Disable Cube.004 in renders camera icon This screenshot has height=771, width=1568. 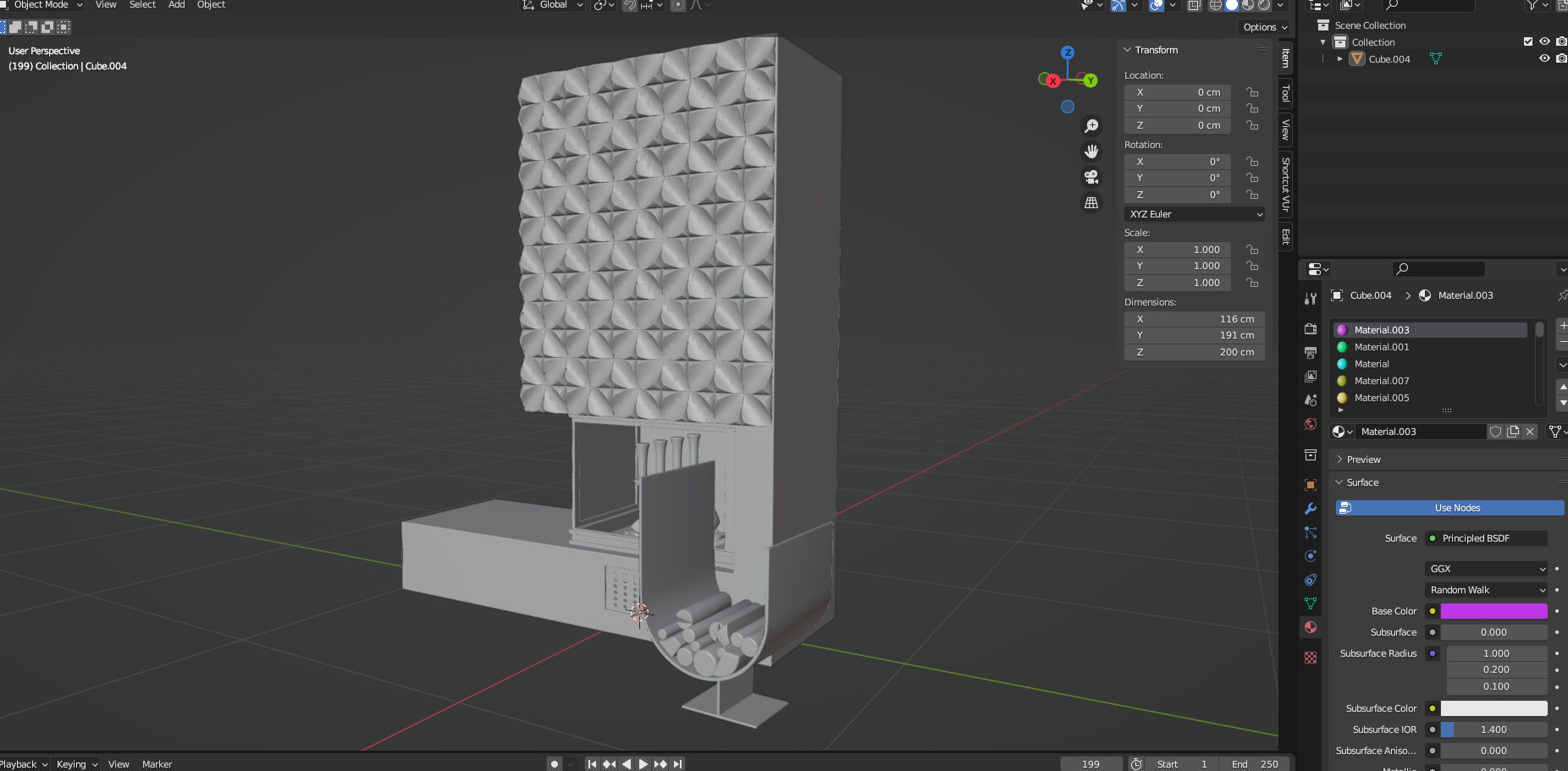tap(1561, 58)
